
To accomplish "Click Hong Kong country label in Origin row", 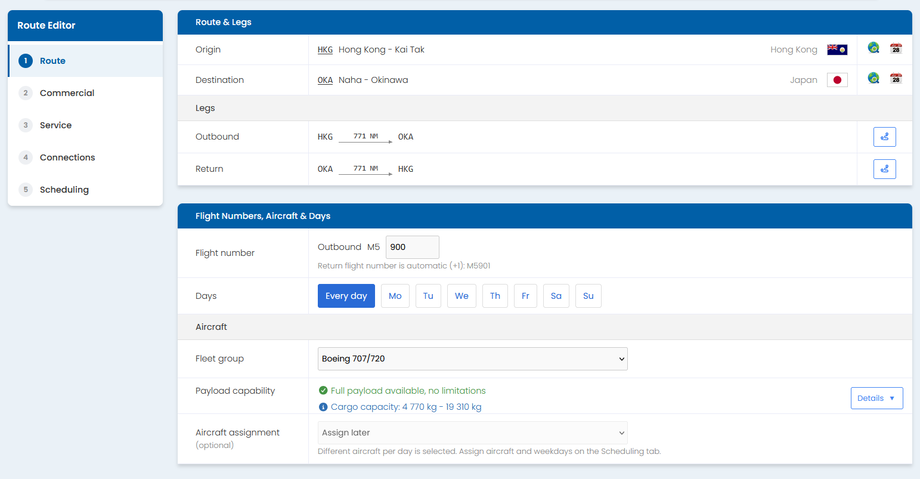I will click(793, 50).
